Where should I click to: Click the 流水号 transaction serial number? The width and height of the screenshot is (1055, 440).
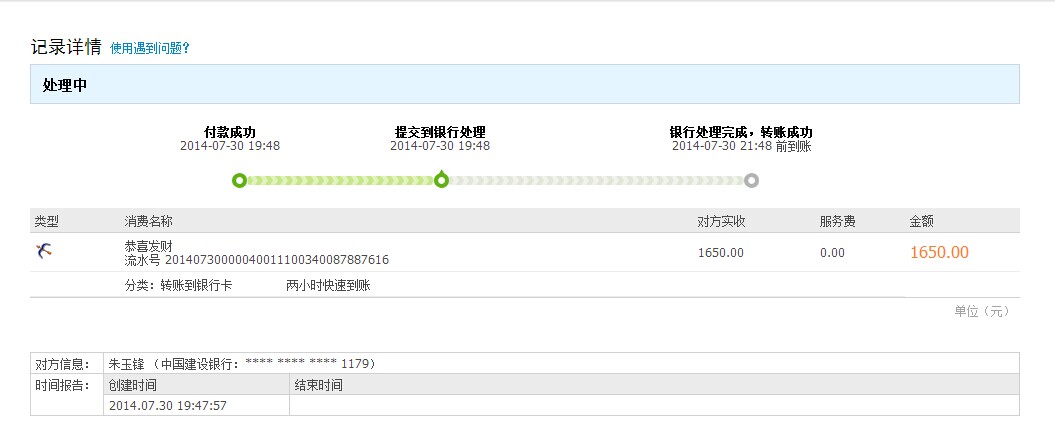pos(256,260)
